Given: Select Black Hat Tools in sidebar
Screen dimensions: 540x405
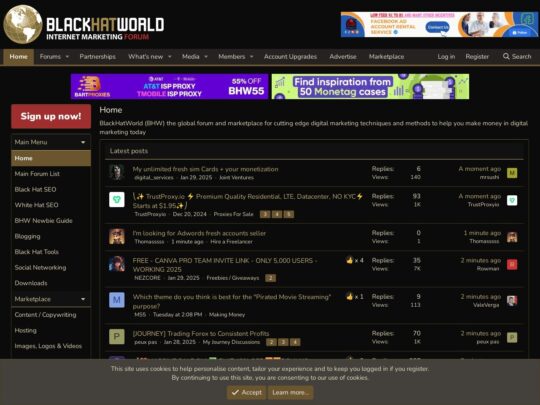Looking at the screenshot, I should 37,252.
